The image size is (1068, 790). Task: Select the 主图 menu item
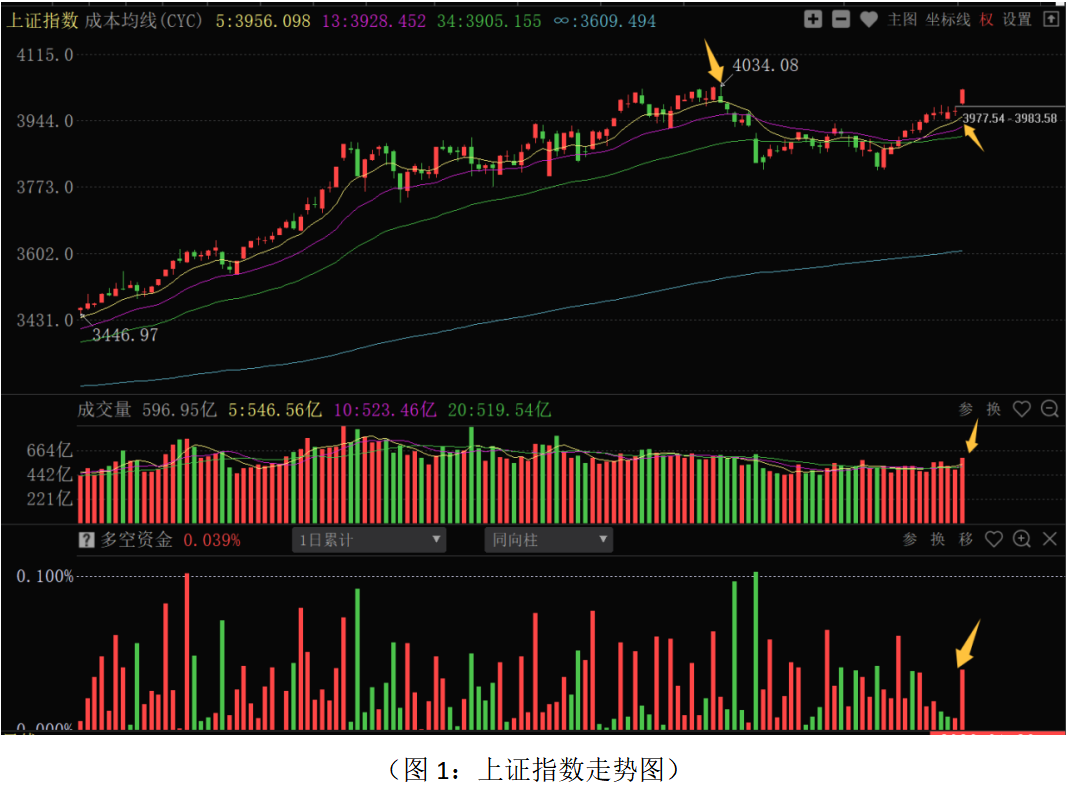902,19
